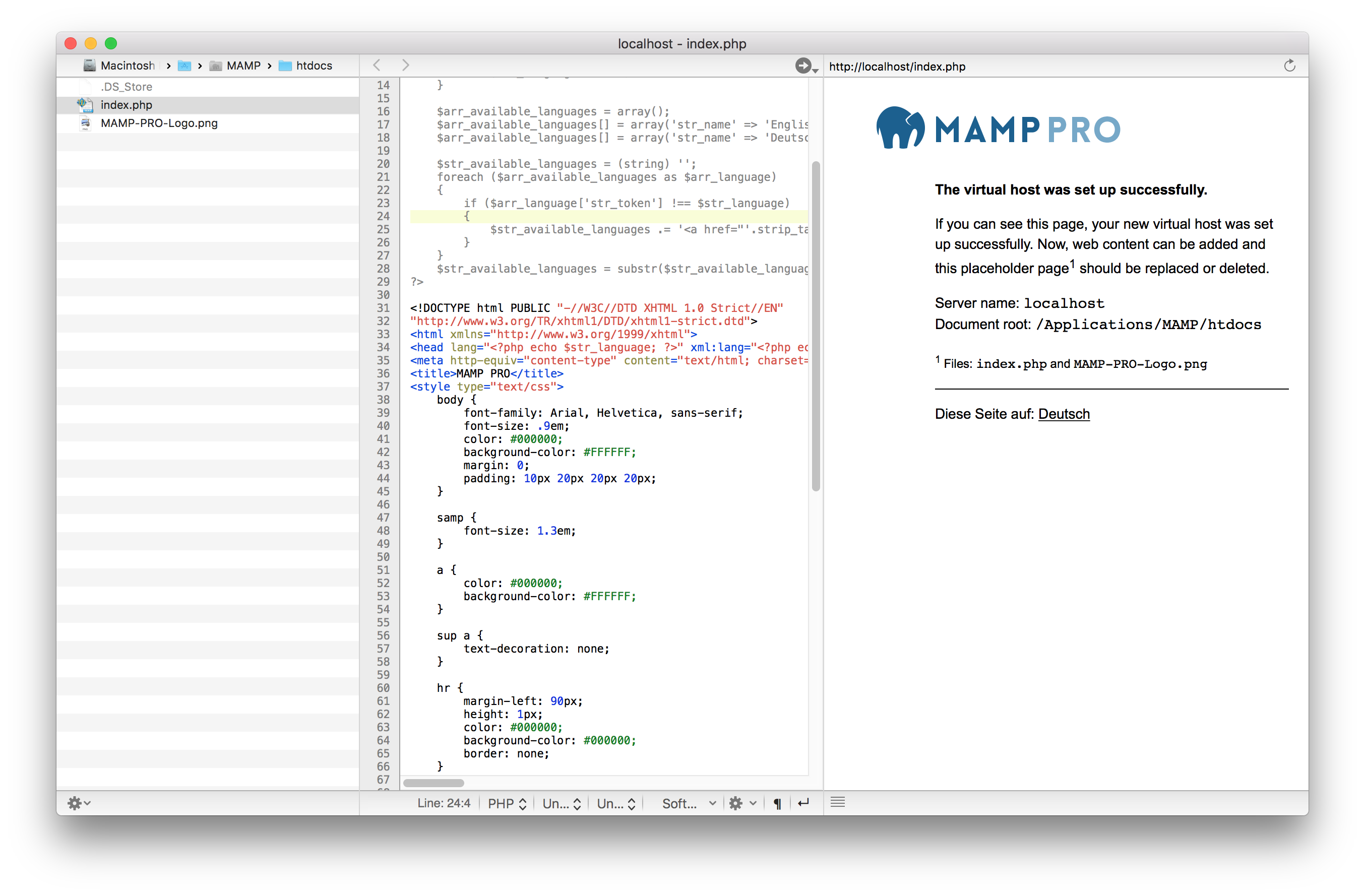Viewport: 1365px width, 896px height.
Task: Open the file browser gear menu
Action: (79, 803)
